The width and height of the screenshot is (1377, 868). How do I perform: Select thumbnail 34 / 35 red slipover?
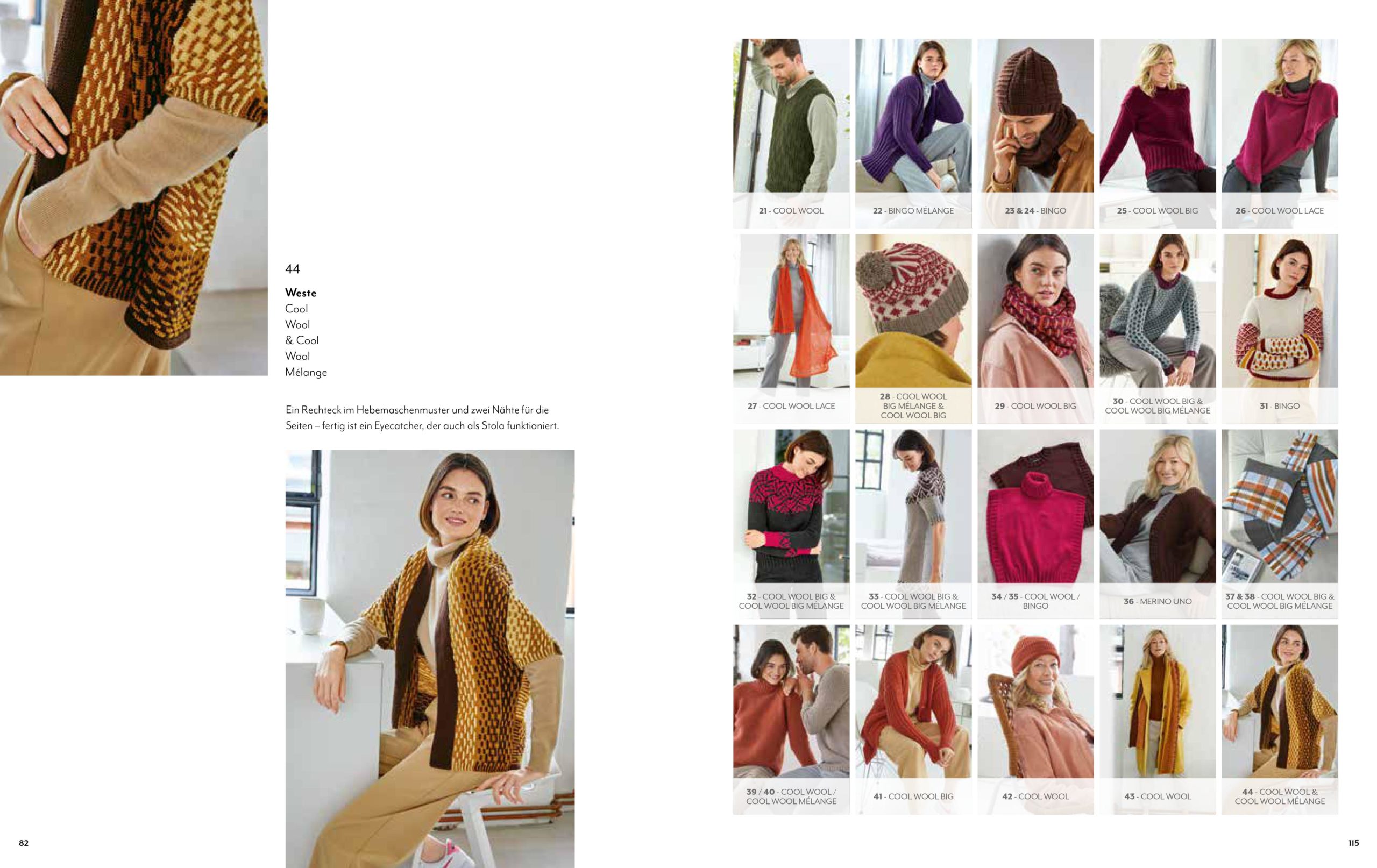pyautogui.click(x=1035, y=507)
